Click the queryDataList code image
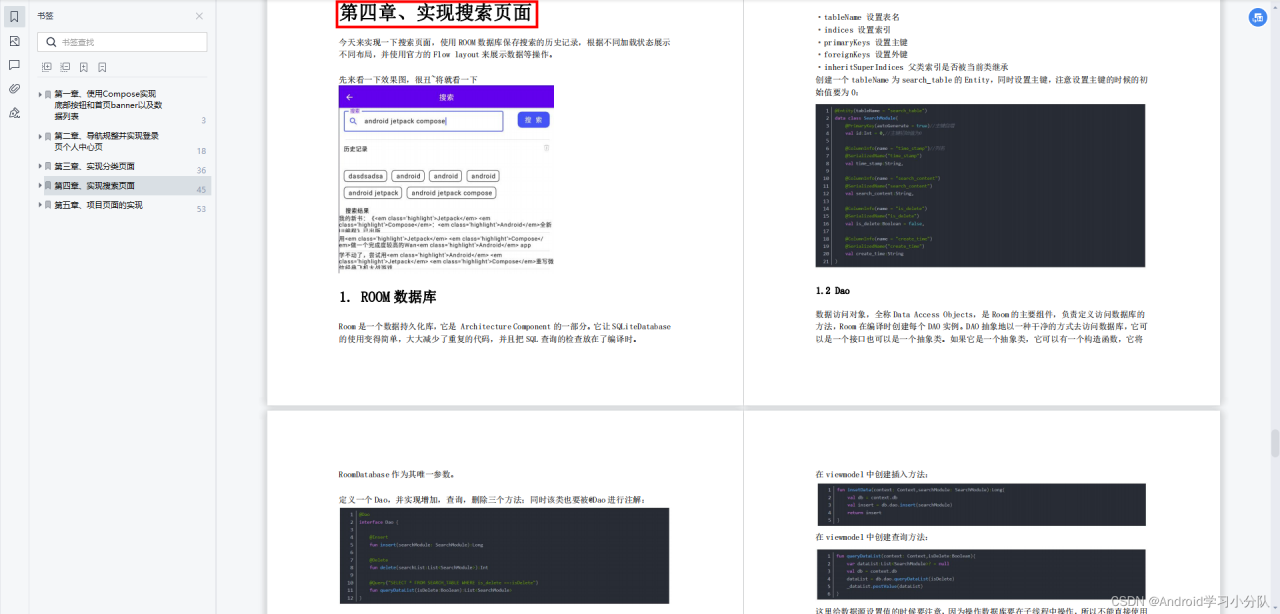The height and width of the screenshot is (614, 1280). click(x=980, y=574)
